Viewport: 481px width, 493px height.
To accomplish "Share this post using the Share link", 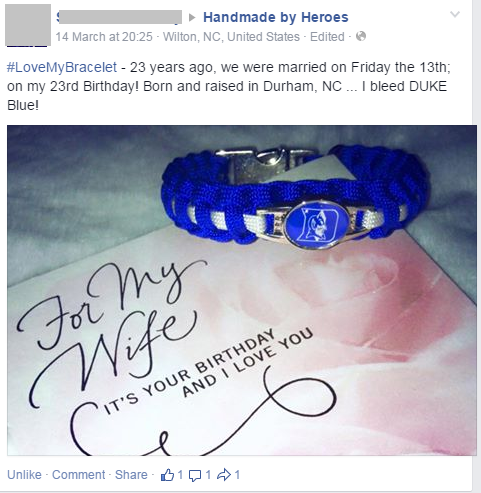I will pyautogui.click(x=131, y=475).
